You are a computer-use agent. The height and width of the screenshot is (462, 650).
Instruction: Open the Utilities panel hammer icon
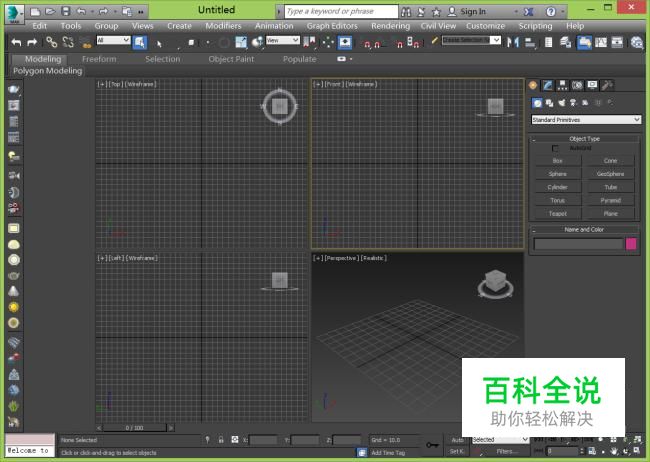(608, 85)
